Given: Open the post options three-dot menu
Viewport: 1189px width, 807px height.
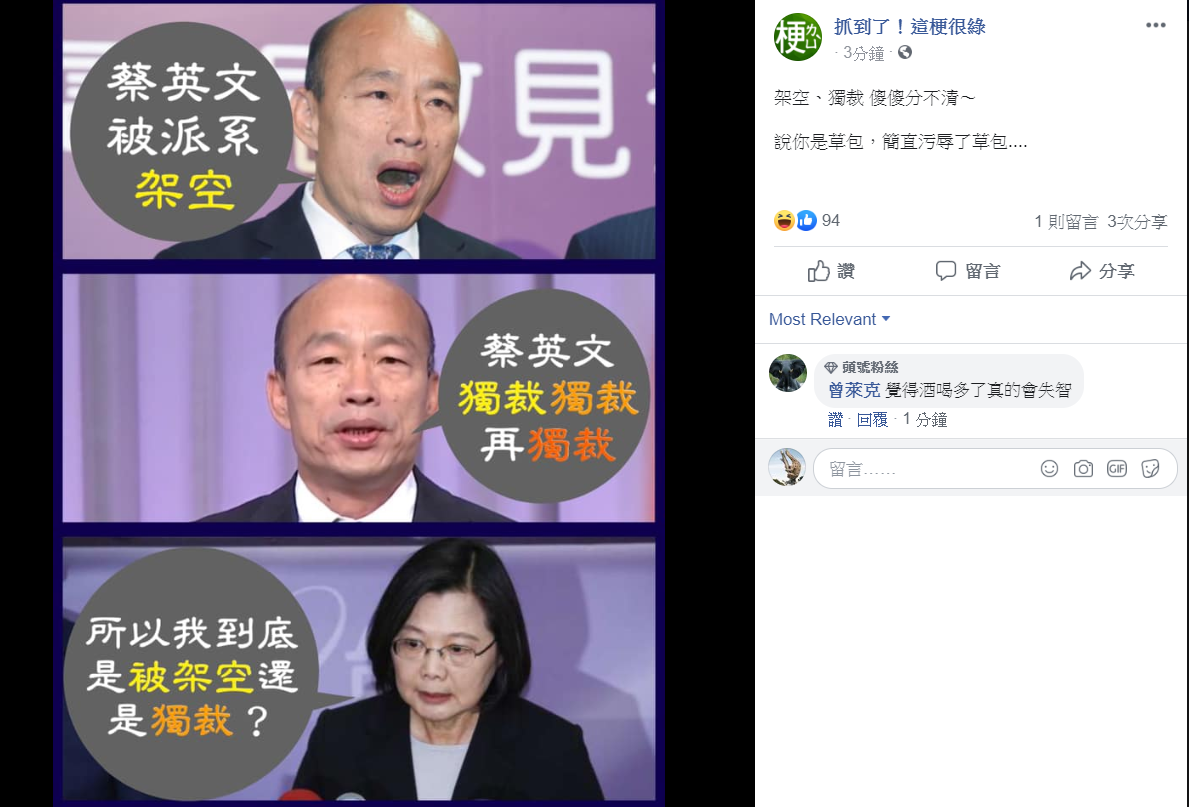Looking at the screenshot, I should [1155, 25].
